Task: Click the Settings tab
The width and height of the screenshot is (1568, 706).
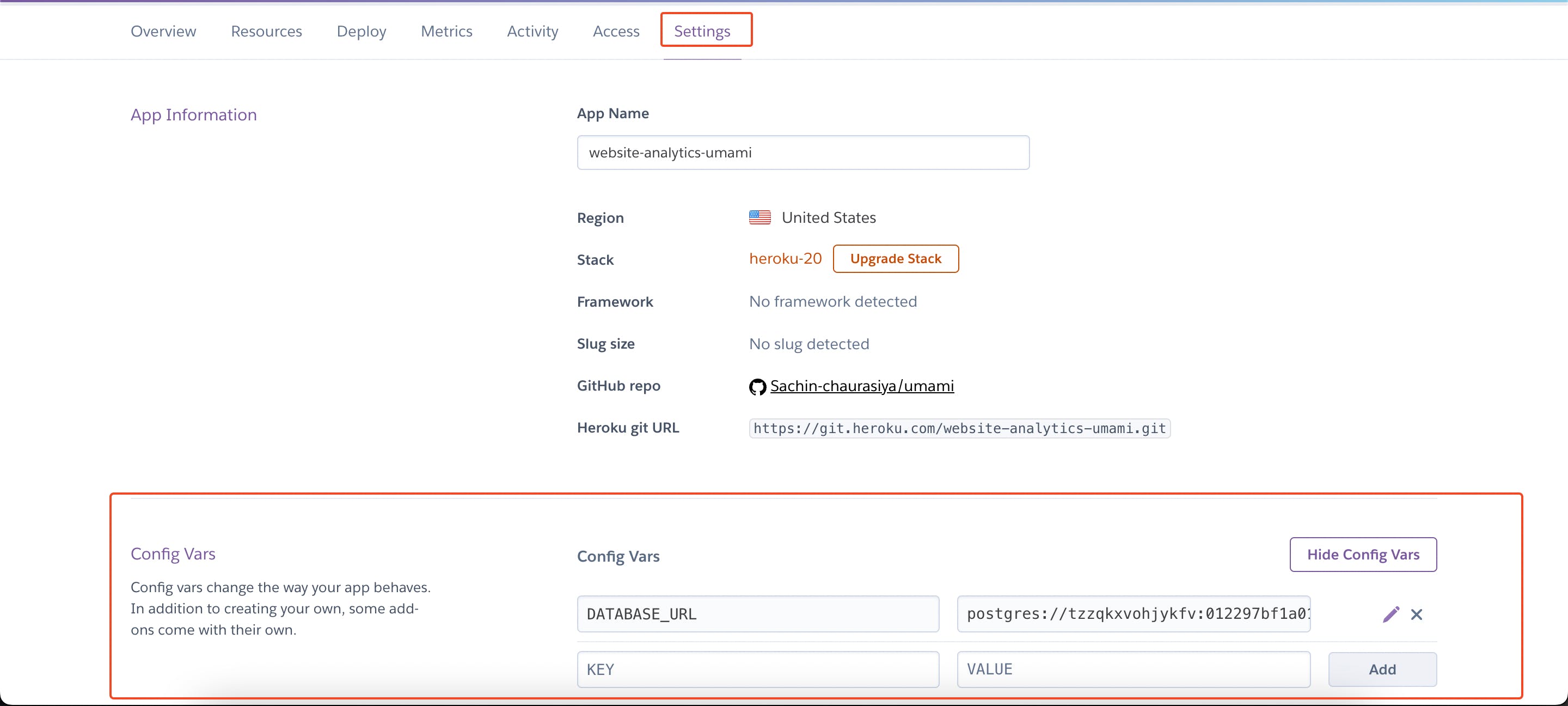Action: pos(702,31)
